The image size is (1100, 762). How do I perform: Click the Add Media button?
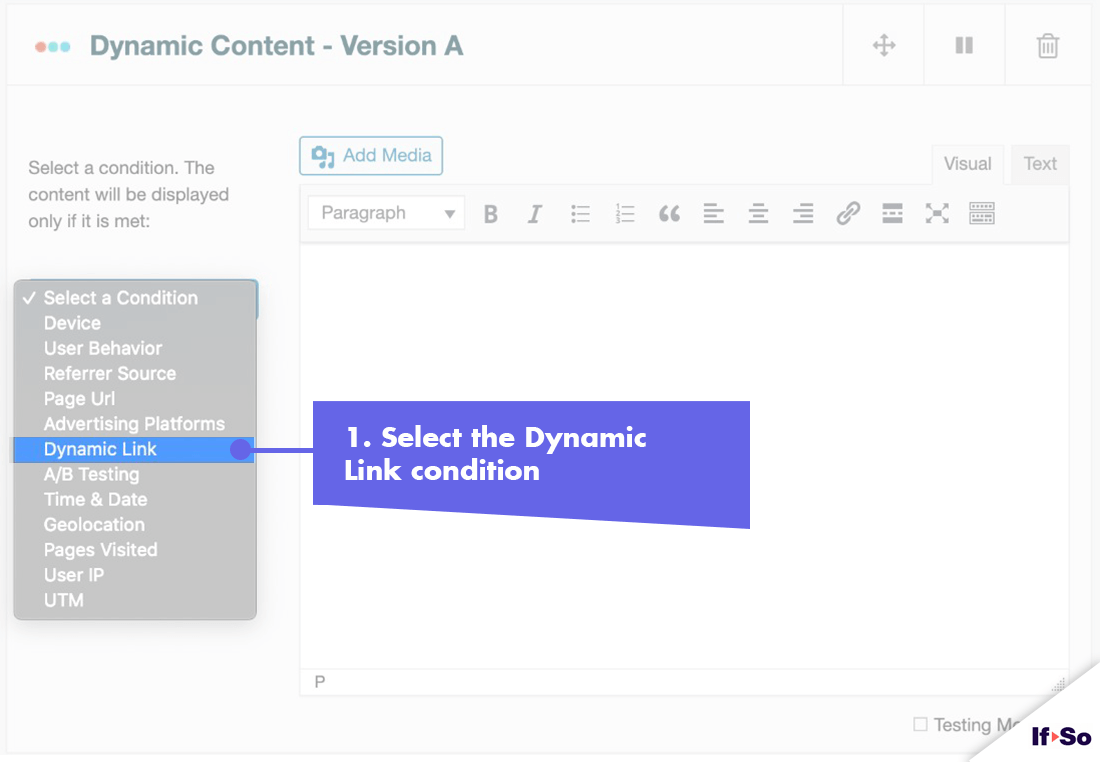click(x=370, y=155)
